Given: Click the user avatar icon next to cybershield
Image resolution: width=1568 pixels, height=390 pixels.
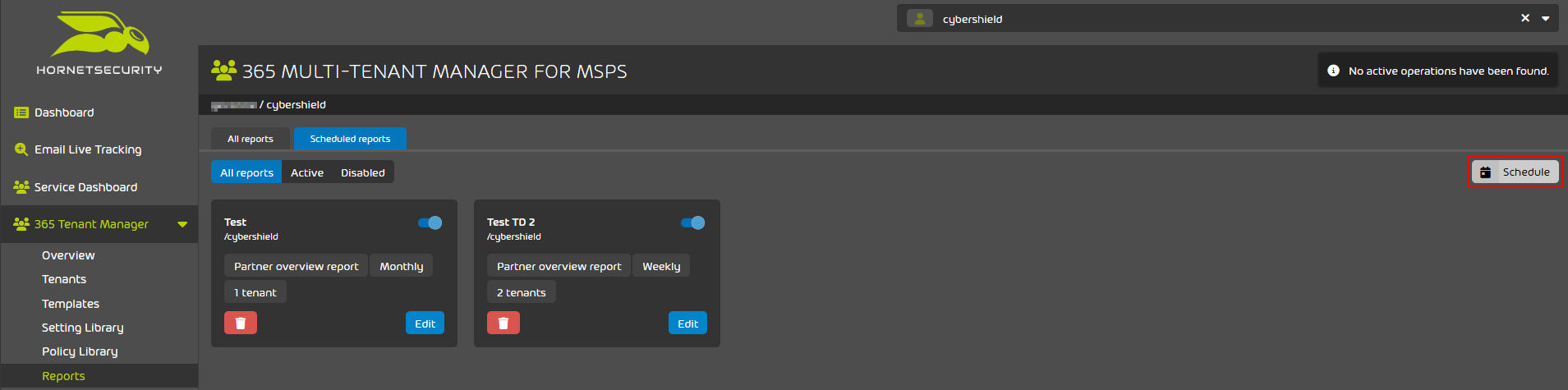Looking at the screenshot, I should [919, 18].
